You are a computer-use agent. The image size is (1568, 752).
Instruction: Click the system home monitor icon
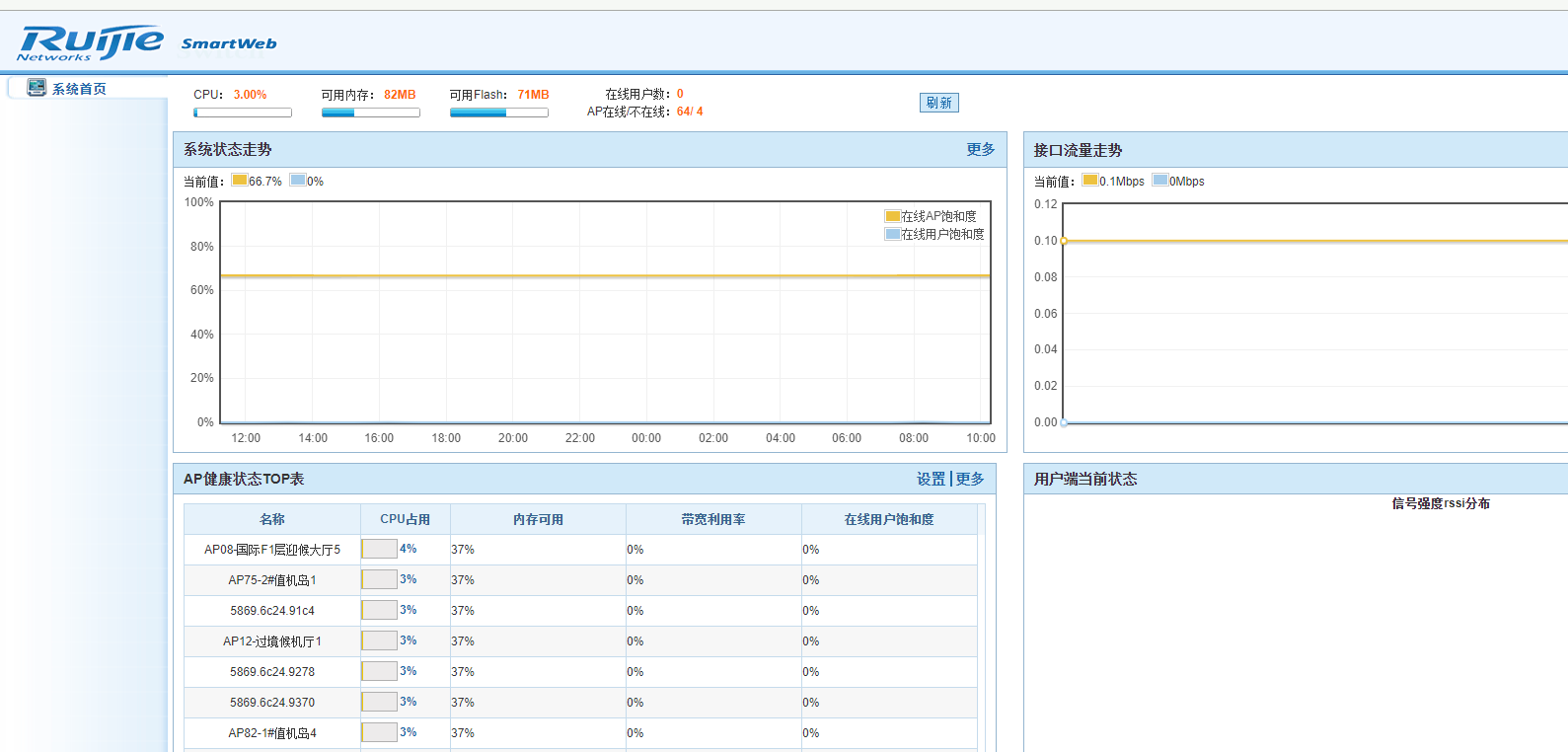[37, 88]
